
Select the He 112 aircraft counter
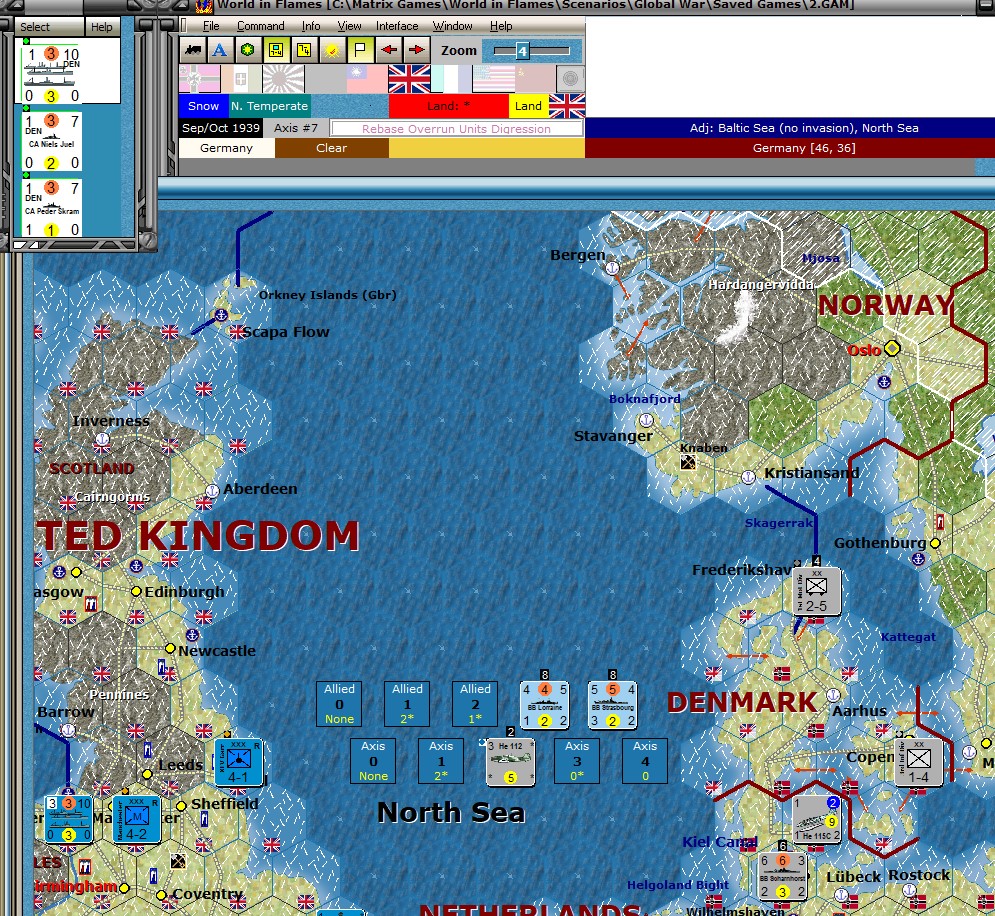510,761
